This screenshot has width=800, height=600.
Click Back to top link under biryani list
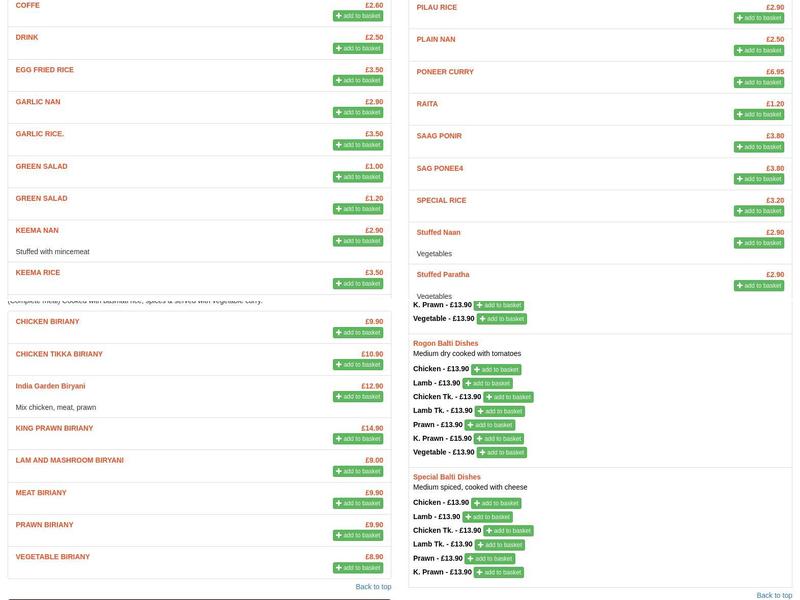coord(373,587)
